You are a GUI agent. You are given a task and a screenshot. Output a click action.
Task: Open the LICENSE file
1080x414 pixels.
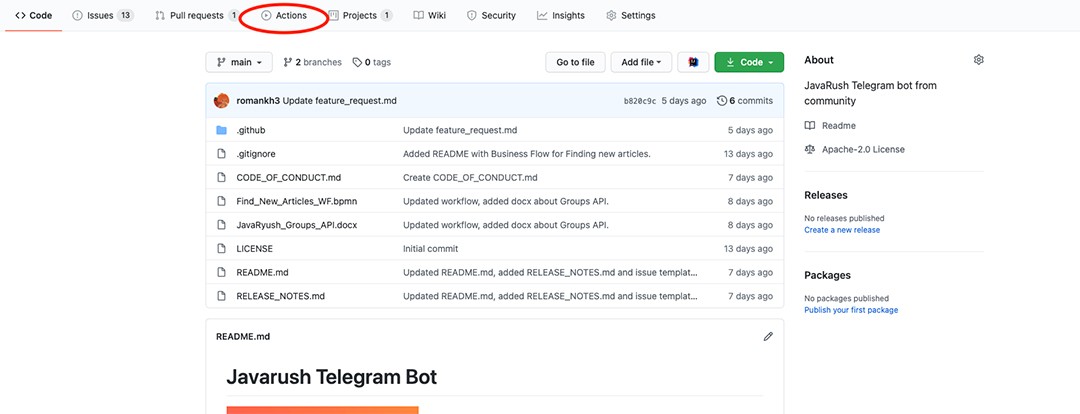[254, 249]
